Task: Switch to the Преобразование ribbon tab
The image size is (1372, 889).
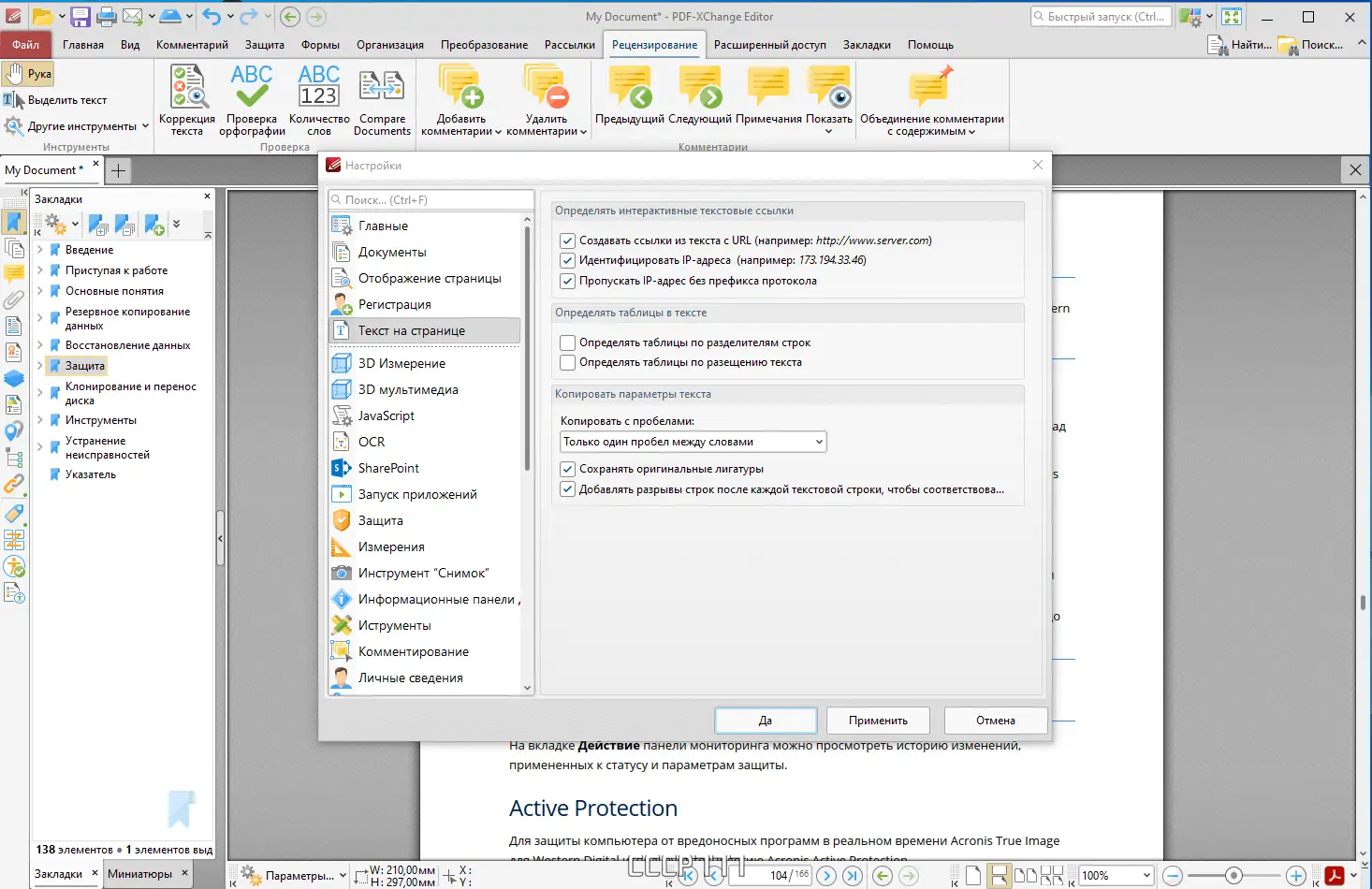Action: [x=484, y=45]
